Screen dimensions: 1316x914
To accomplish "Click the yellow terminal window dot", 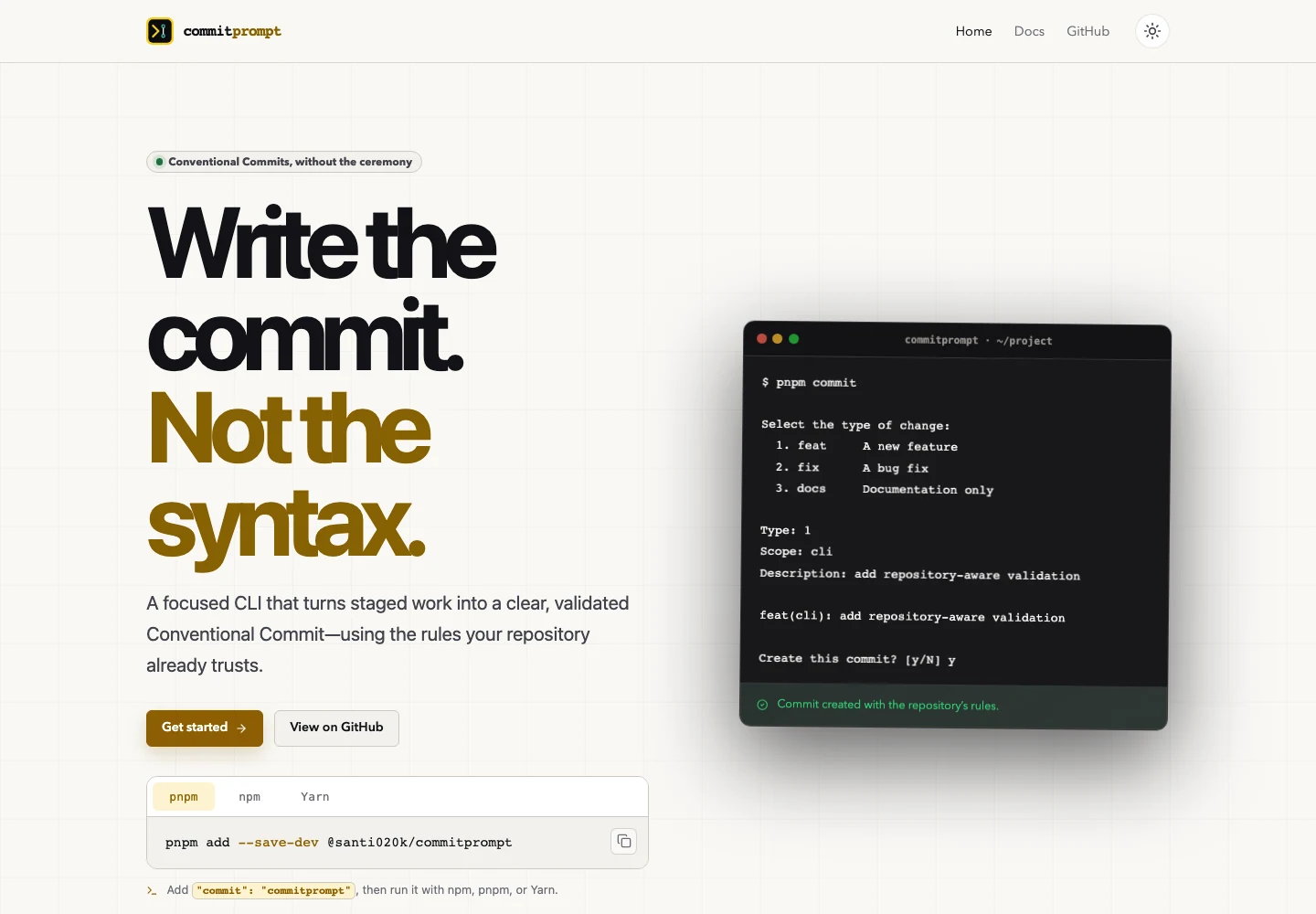I will coord(778,338).
